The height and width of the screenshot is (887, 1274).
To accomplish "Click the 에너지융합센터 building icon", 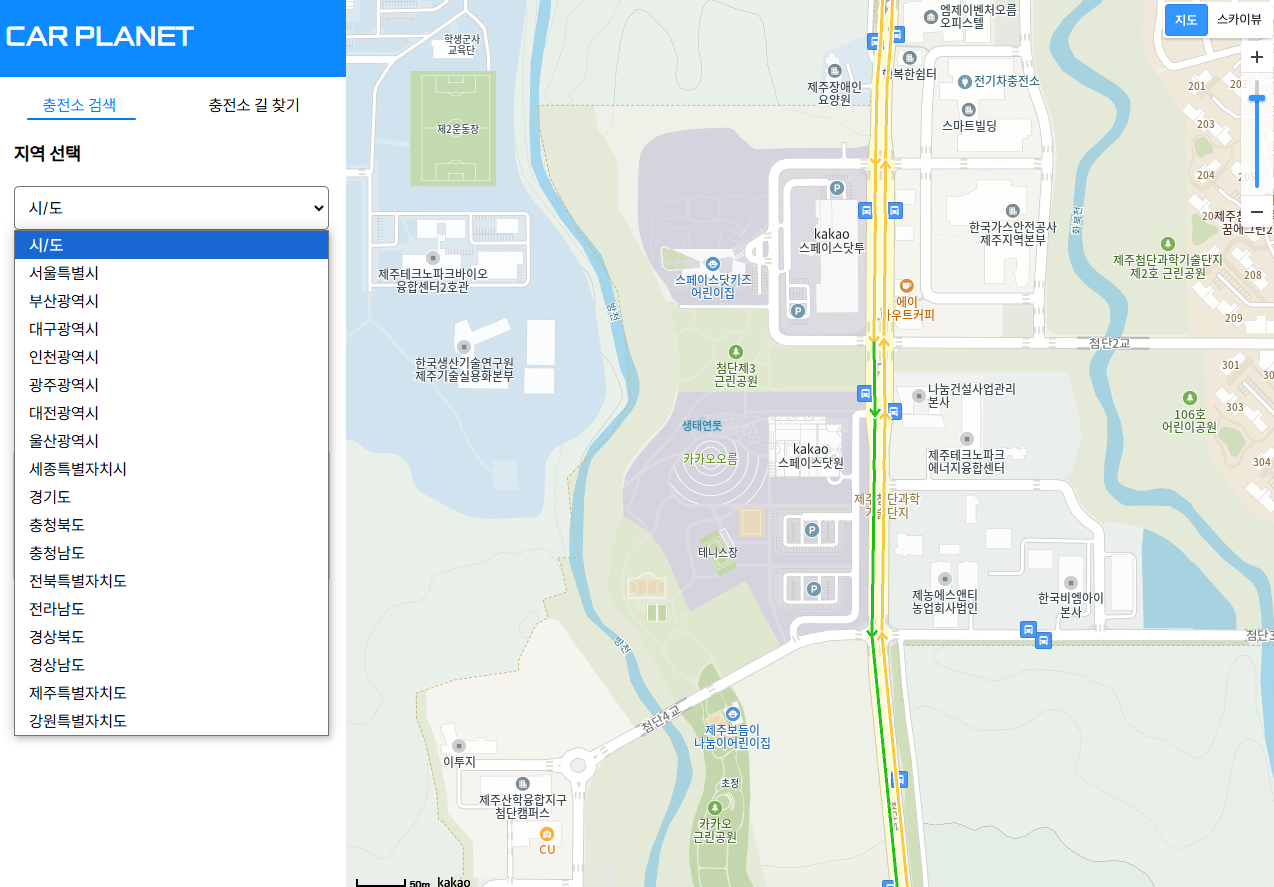I will click(966, 438).
